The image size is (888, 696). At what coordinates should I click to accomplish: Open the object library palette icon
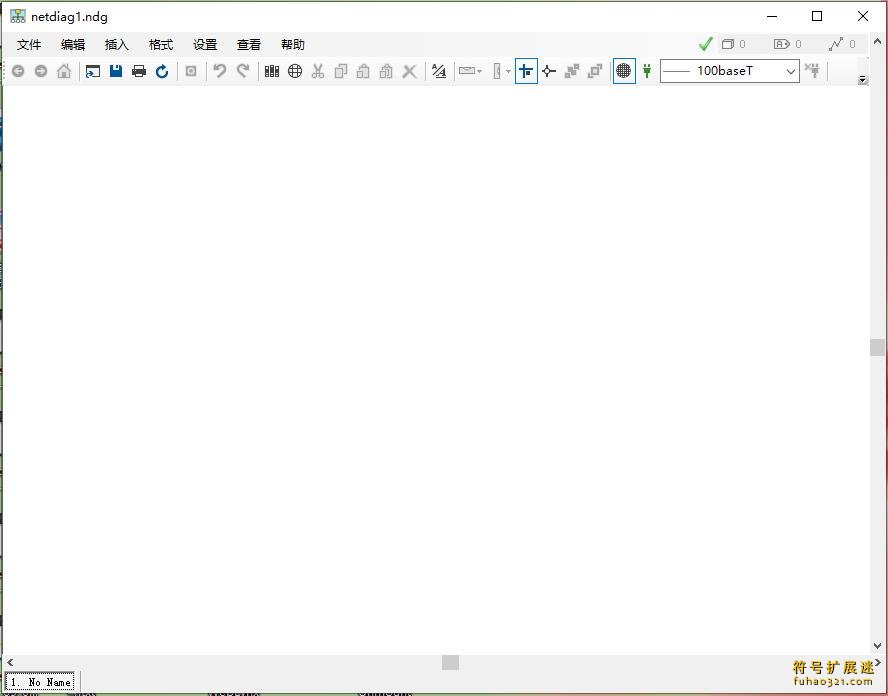[271, 71]
